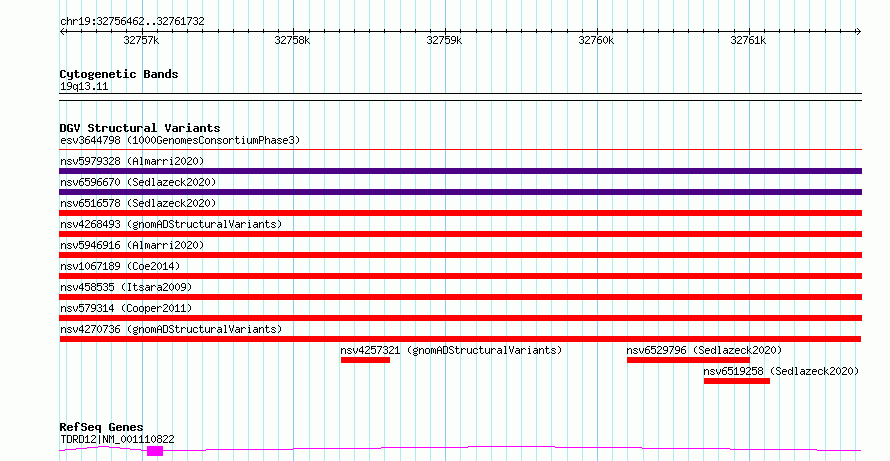Screen dimensions: 890x461
Task: Click the red bar under nsv5946916
Action: [460, 255]
